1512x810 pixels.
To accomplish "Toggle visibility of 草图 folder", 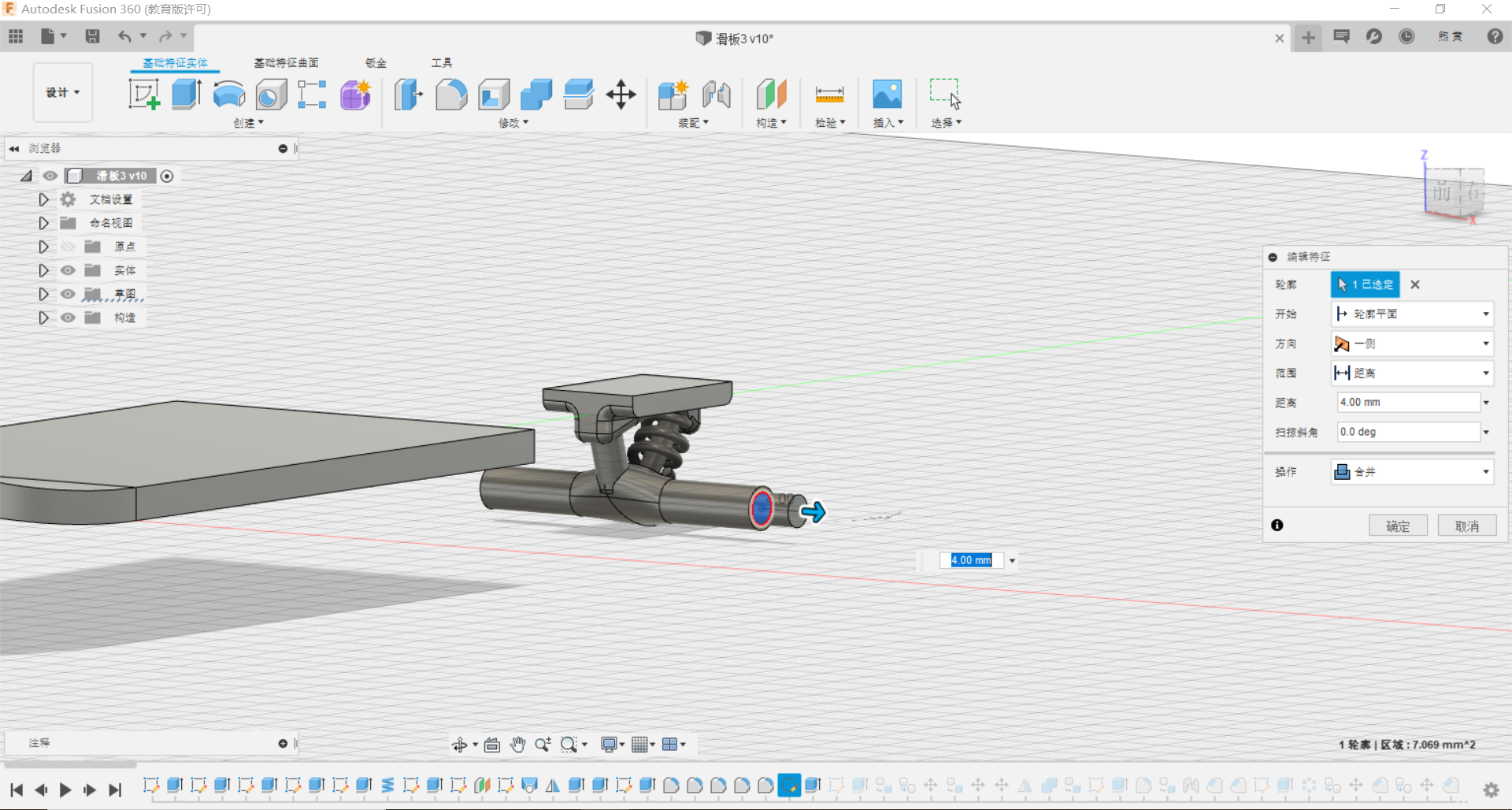I will (x=69, y=294).
